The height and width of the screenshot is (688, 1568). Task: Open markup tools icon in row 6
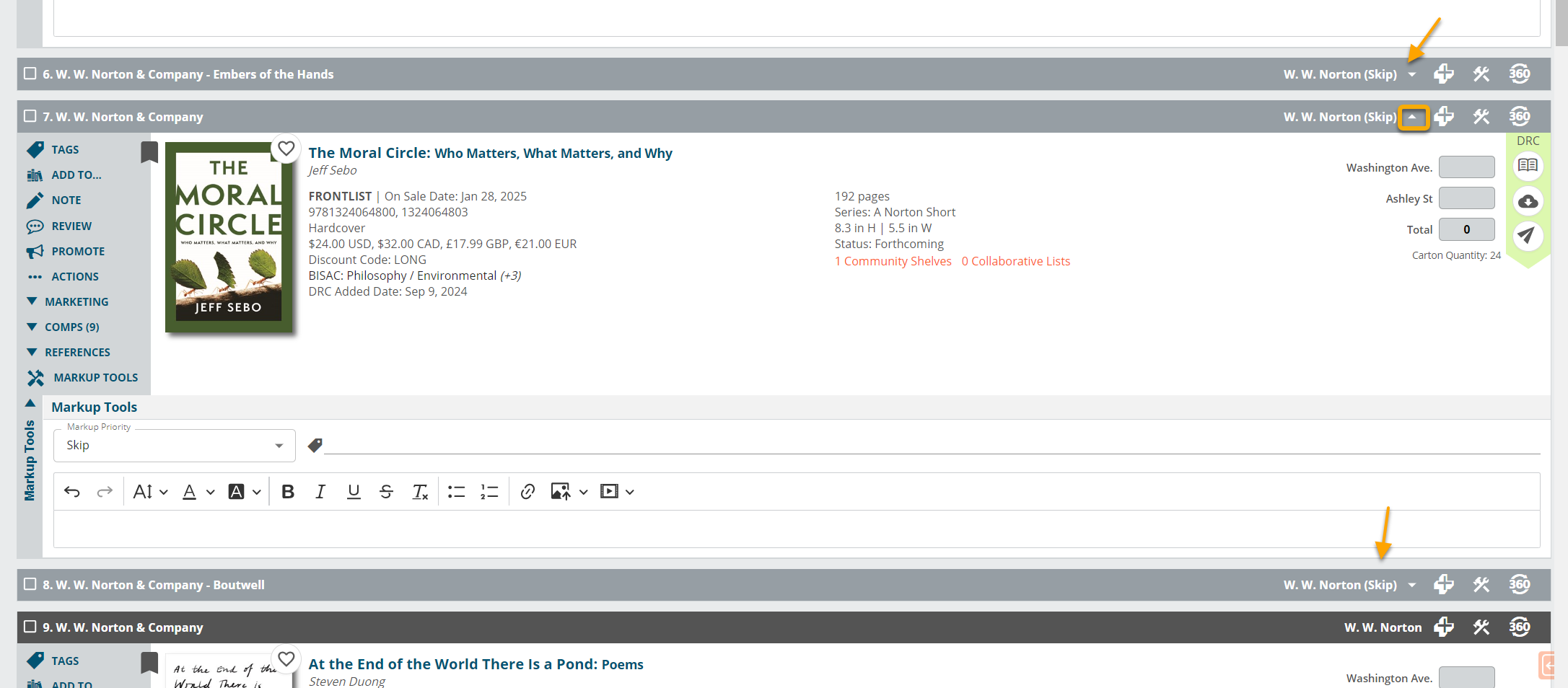tap(1481, 74)
